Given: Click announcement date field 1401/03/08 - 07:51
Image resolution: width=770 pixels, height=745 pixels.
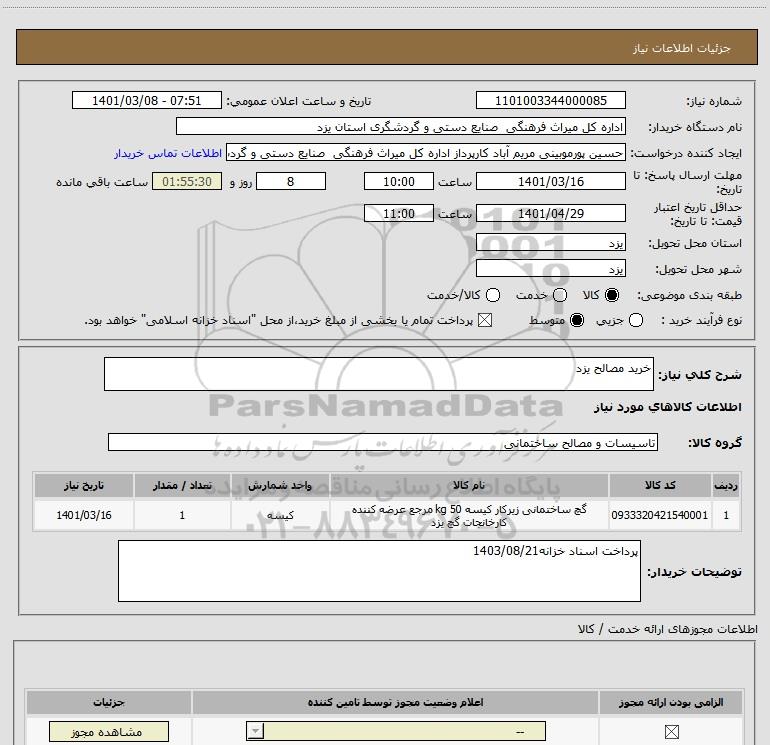Looking at the screenshot, I should point(147,101).
